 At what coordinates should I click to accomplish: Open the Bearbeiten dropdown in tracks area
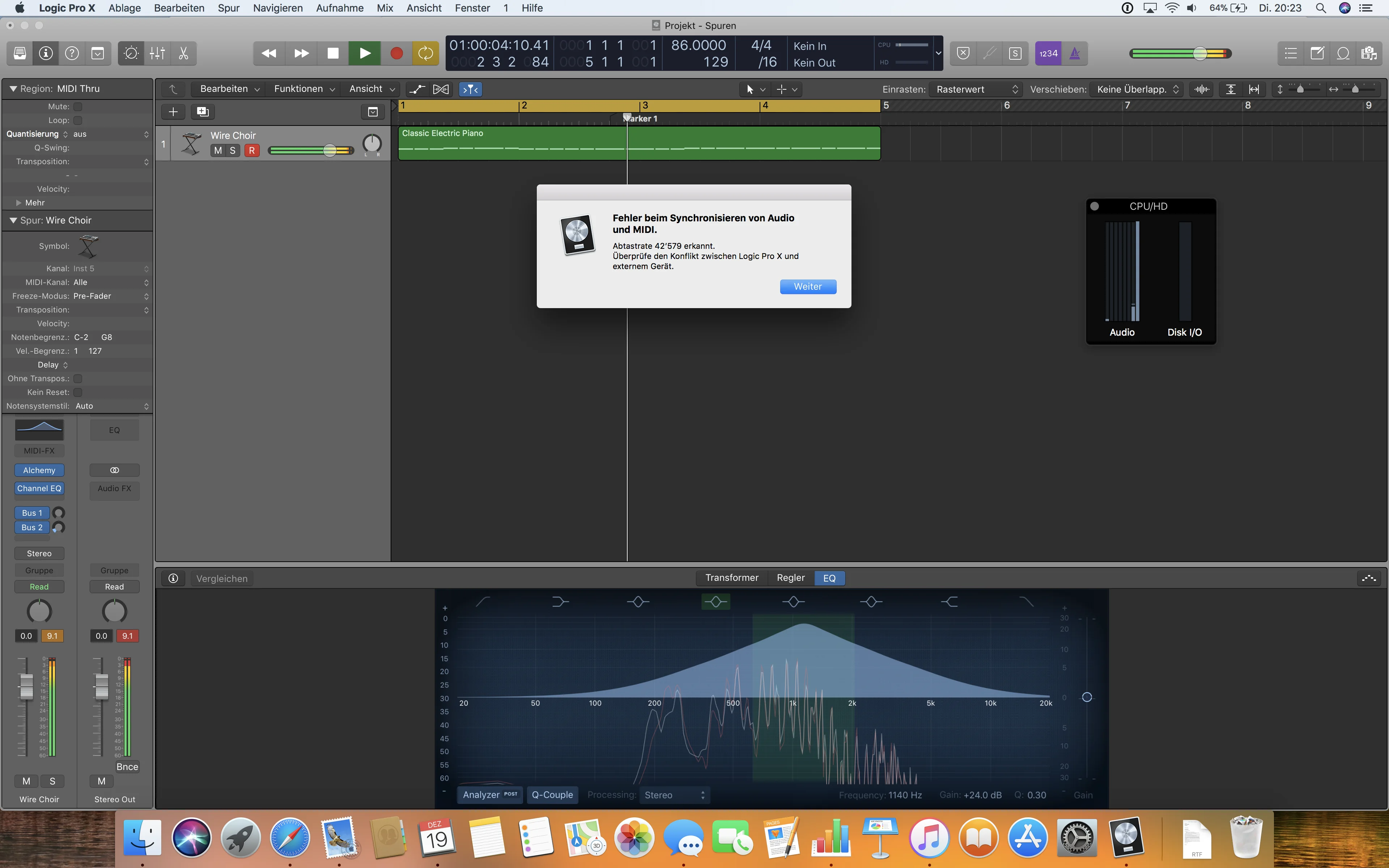tap(230, 89)
